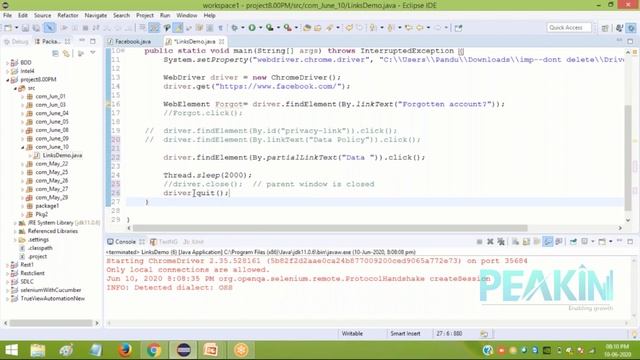Image resolution: width=640 pixels, height=360 pixels.
Task: Select seleniumWithCucumber project
Action: 51,290
